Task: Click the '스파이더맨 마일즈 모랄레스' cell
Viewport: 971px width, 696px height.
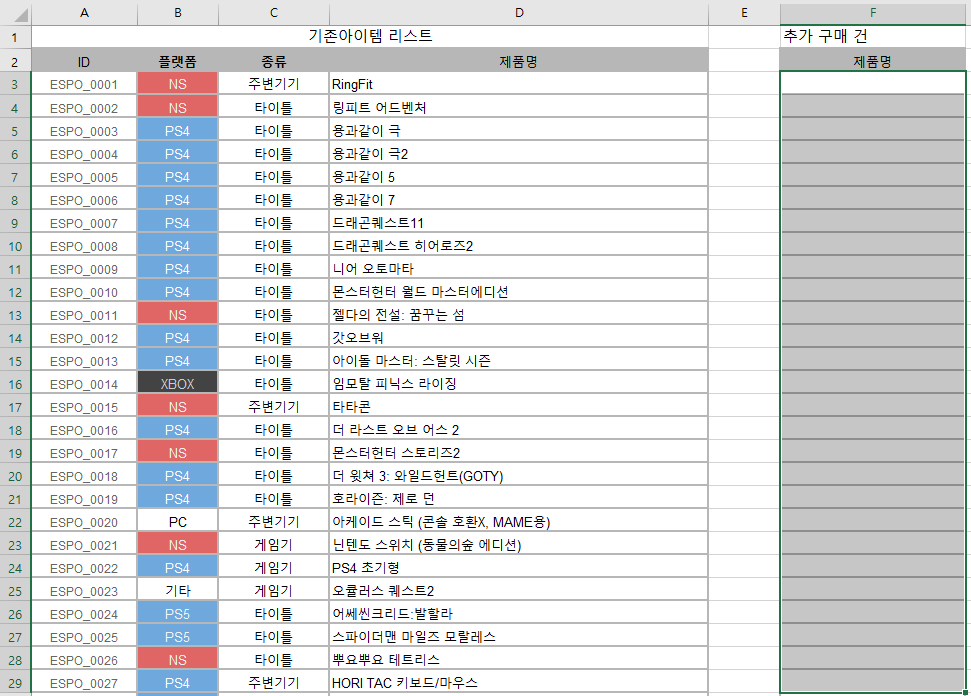Action: [519, 637]
